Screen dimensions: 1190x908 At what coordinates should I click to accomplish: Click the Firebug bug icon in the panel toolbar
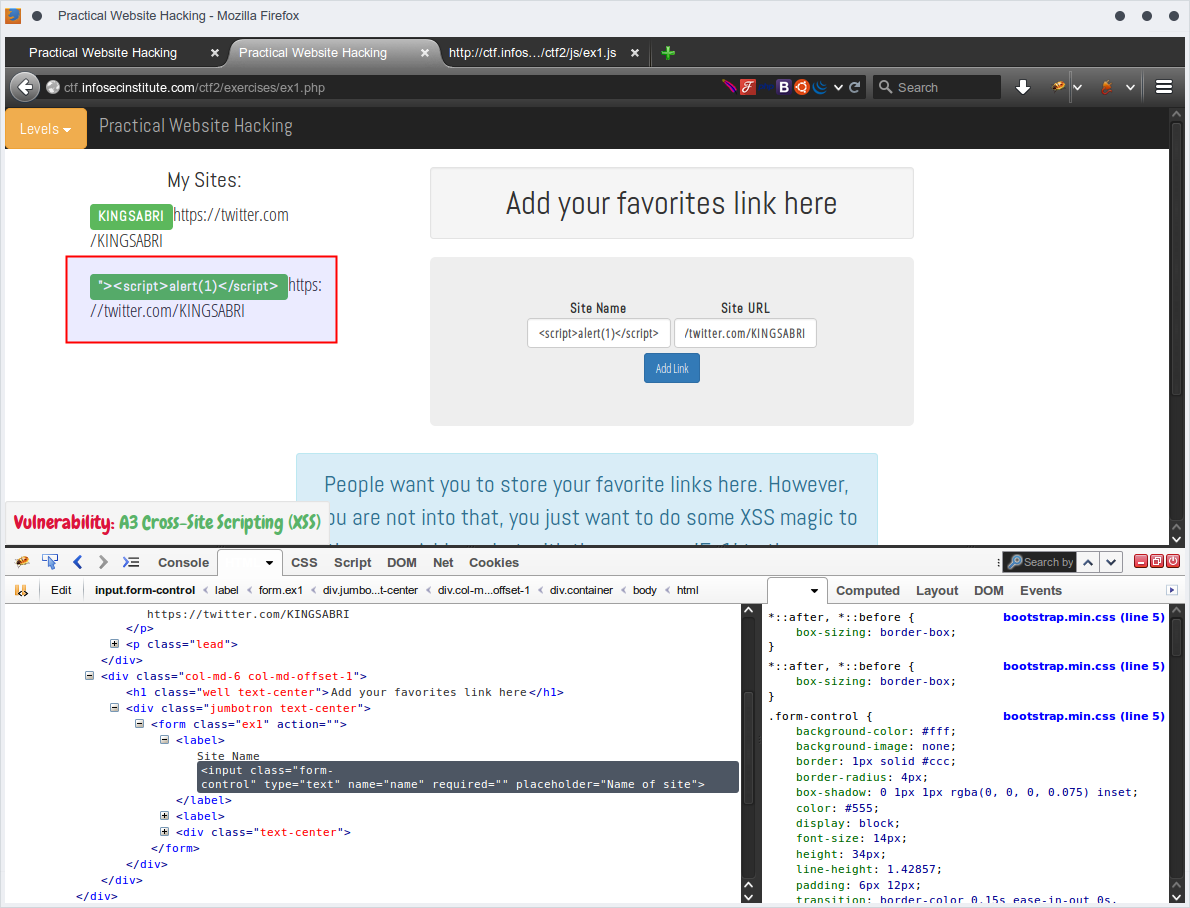pos(22,562)
